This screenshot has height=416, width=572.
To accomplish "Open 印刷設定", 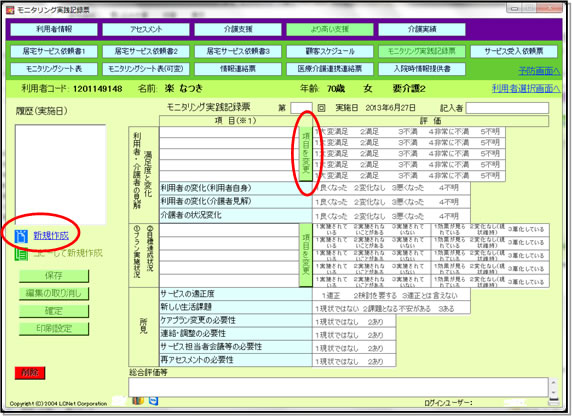I will pos(54,329).
